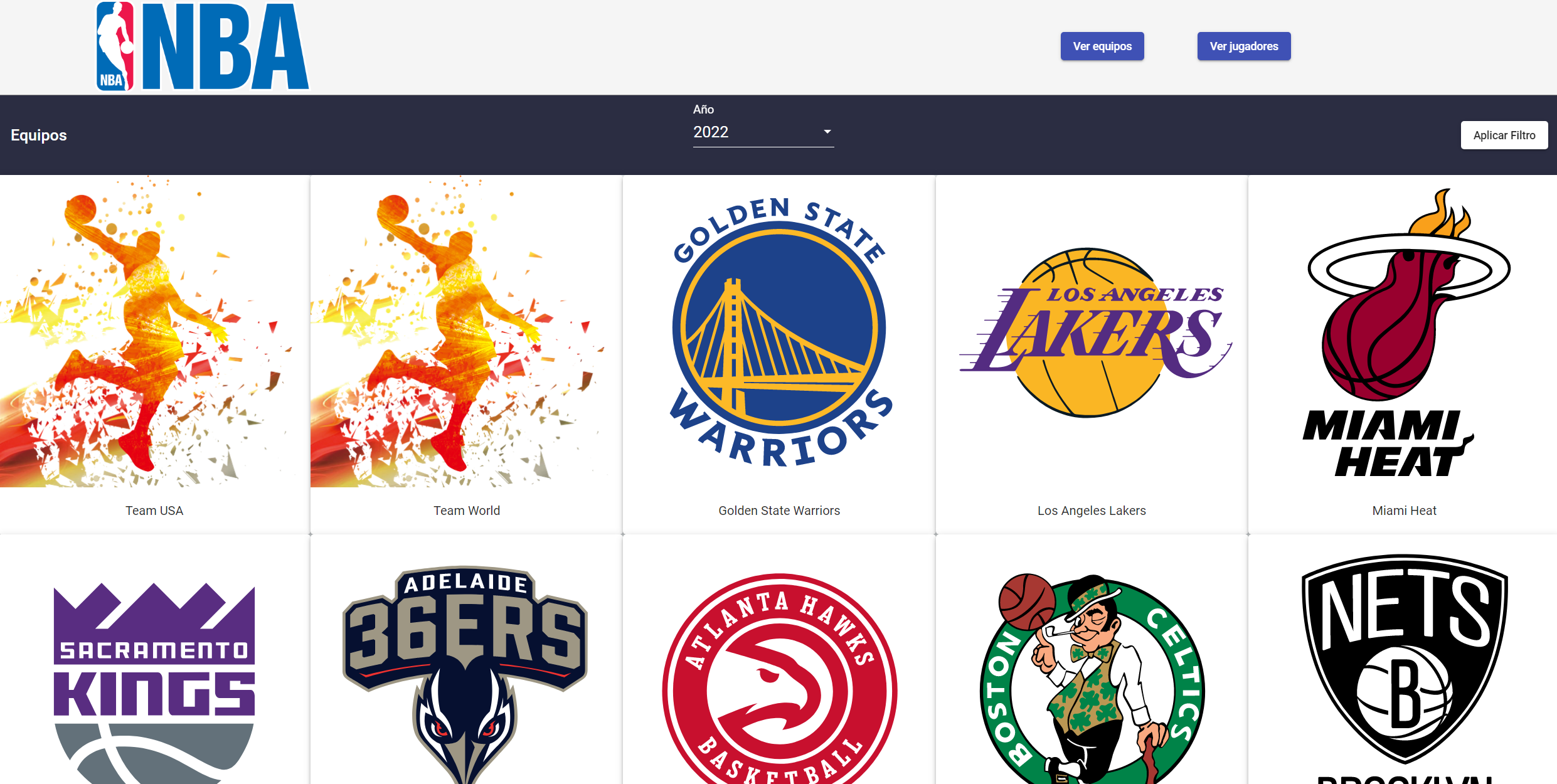Select the Team USA player image
The image size is (1557, 784).
[x=154, y=331]
